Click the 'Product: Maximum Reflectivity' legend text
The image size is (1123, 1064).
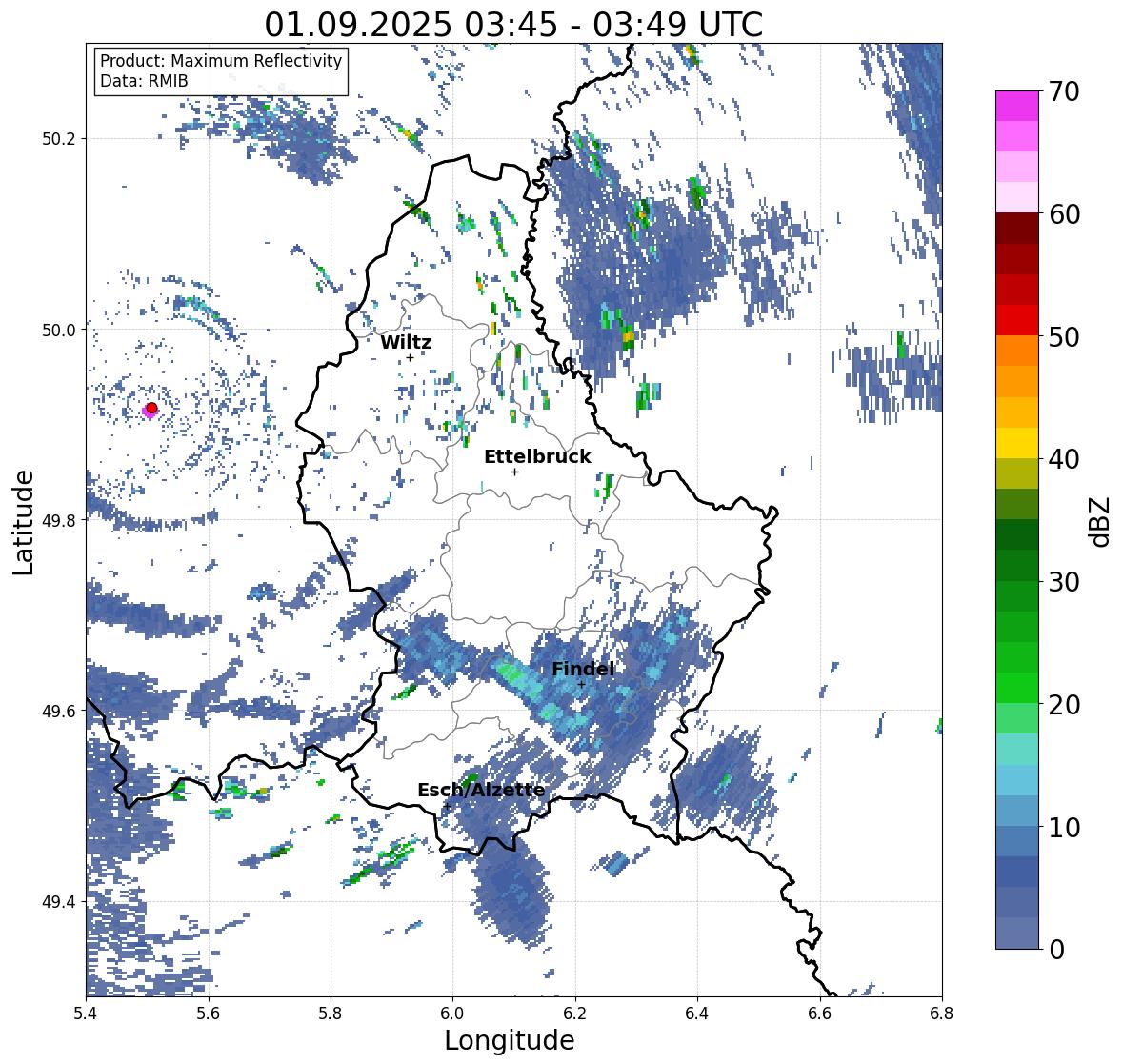coord(221,61)
